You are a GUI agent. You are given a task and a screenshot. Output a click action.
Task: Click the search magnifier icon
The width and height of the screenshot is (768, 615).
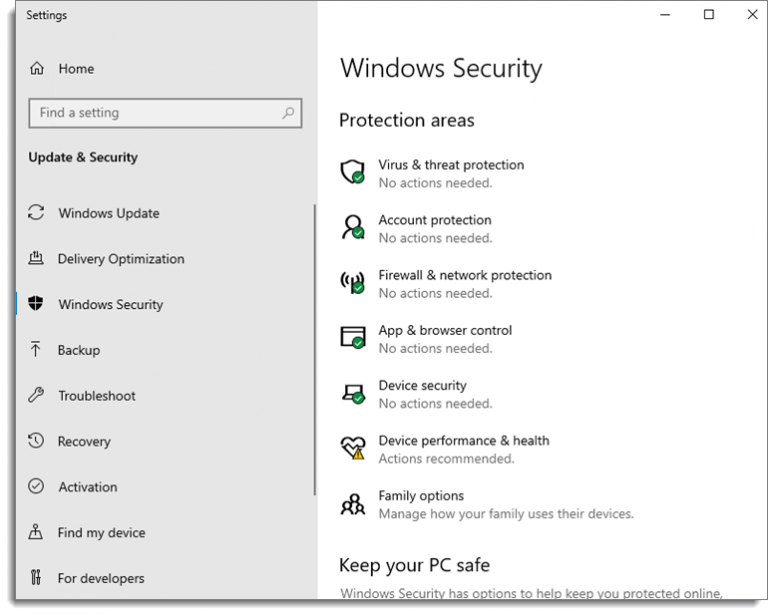[x=288, y=113]
